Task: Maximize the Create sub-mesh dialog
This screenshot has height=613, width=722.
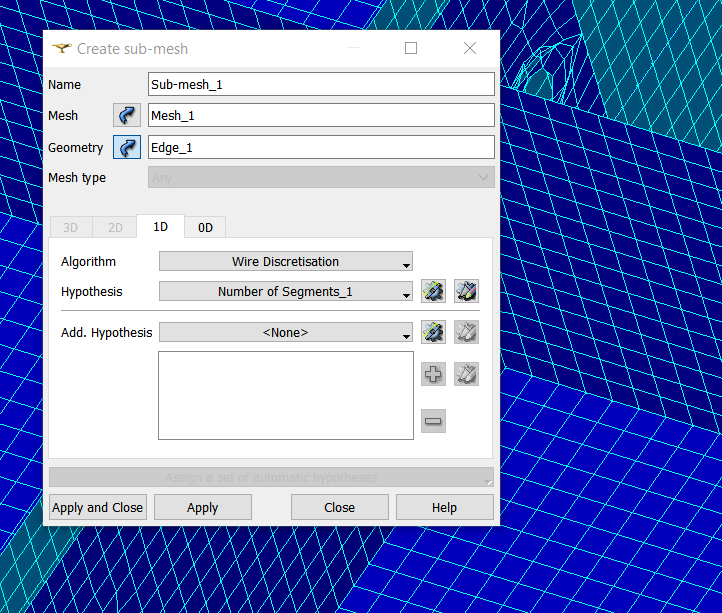Action: 411,48
